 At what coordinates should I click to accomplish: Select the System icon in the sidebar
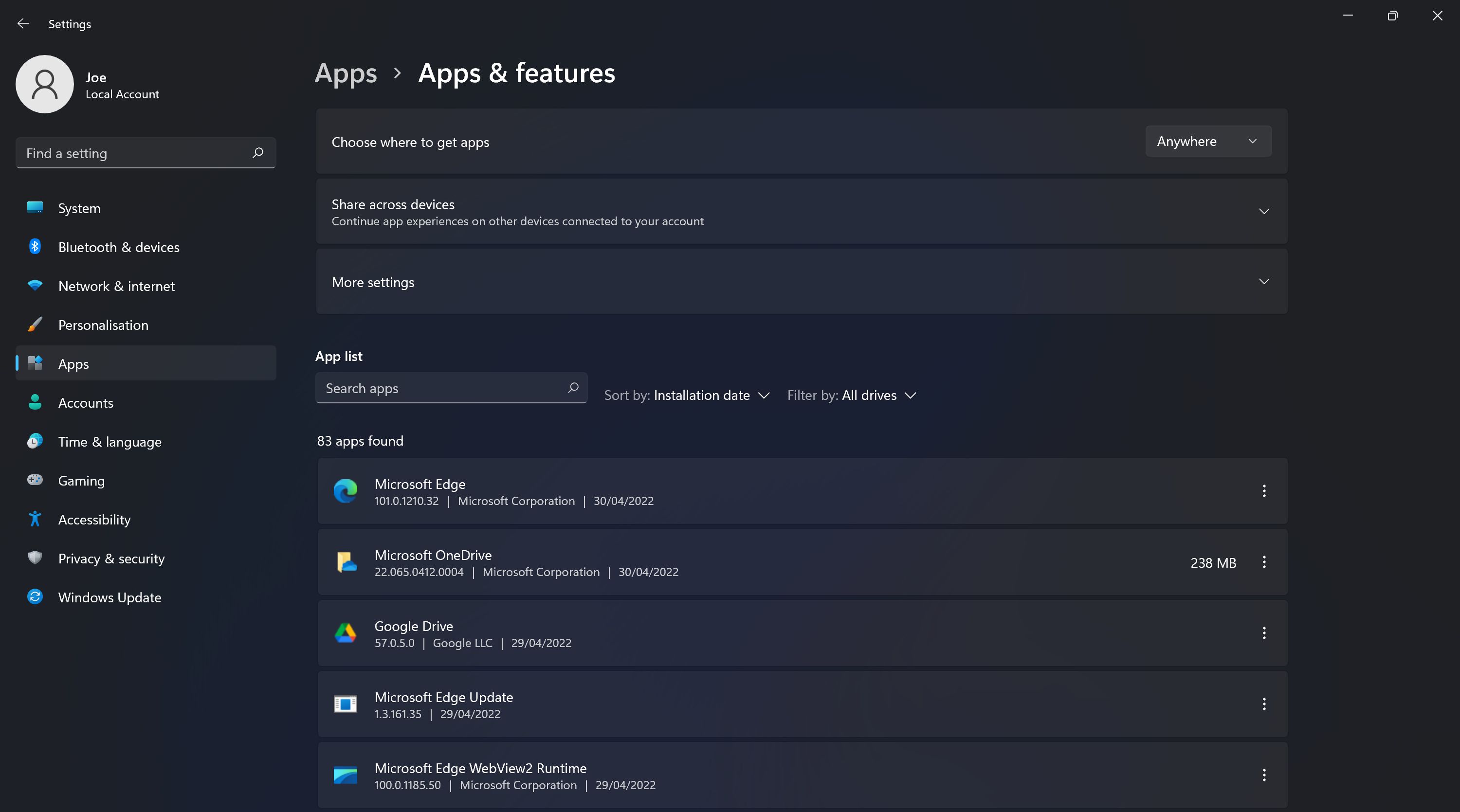(35, 208)
